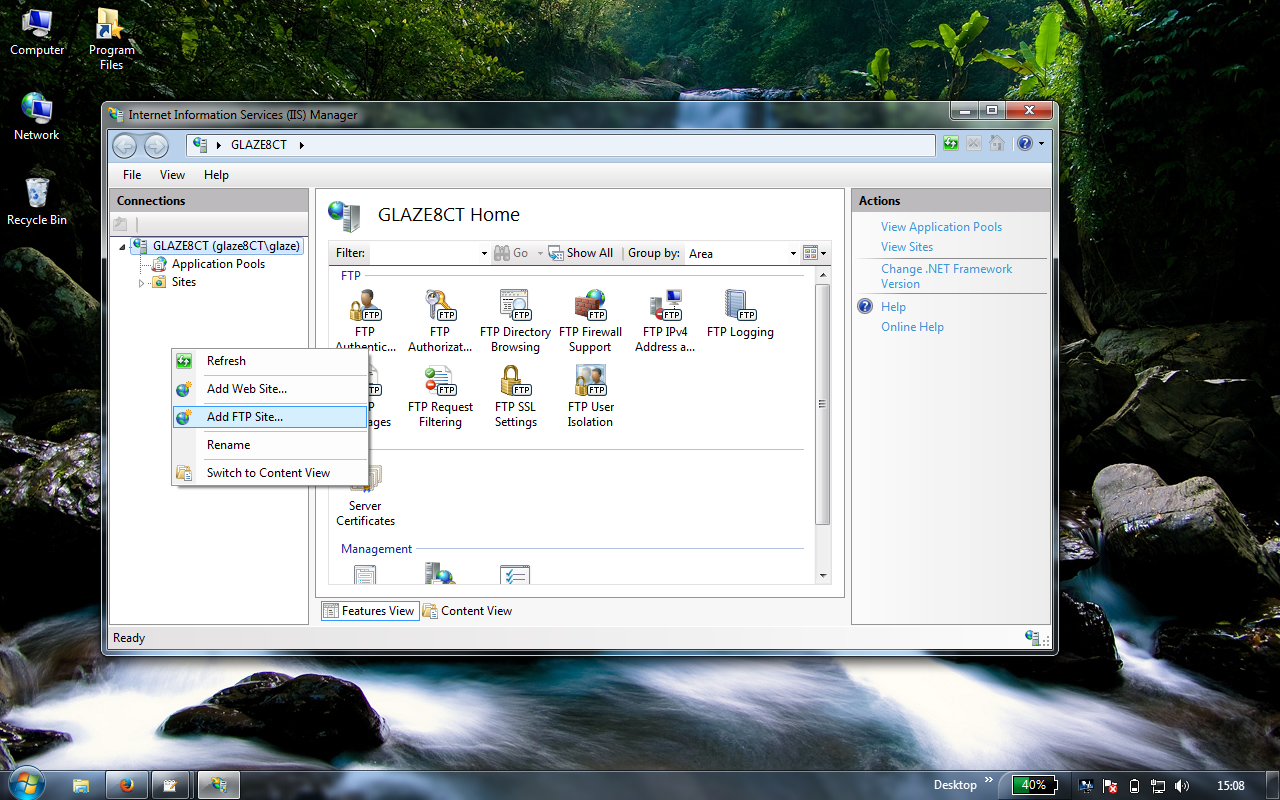The width and height of the screenshot is (1280, 800).
Task: Click the Home toolbar icon
Action: pos(997,144)
